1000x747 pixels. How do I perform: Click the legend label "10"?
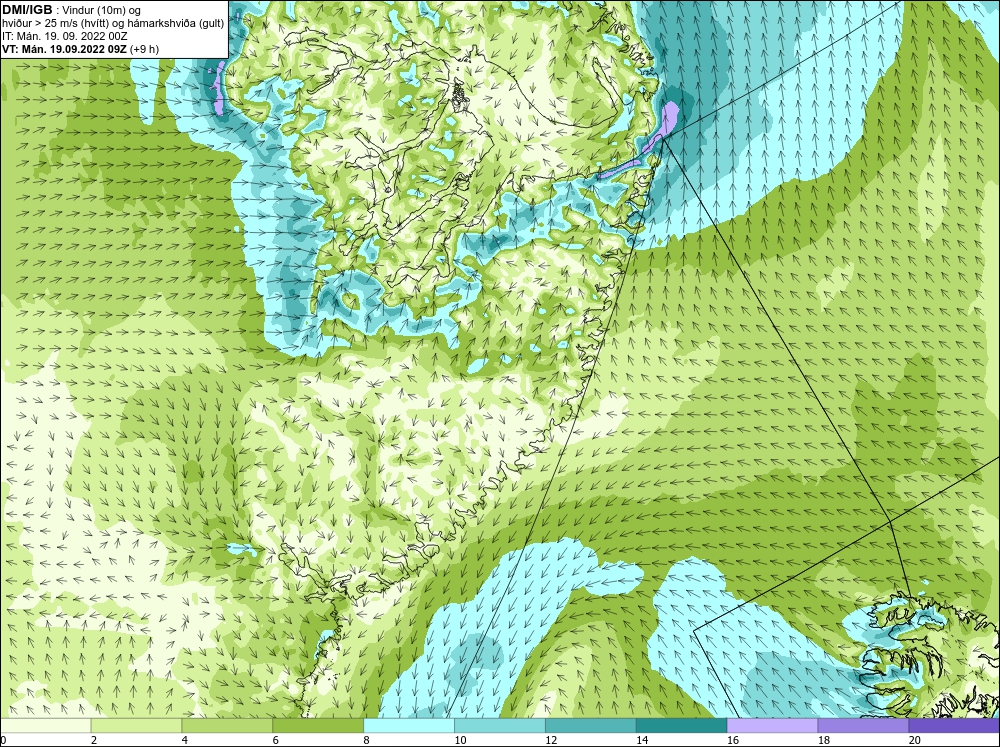[x=460, y=740]
